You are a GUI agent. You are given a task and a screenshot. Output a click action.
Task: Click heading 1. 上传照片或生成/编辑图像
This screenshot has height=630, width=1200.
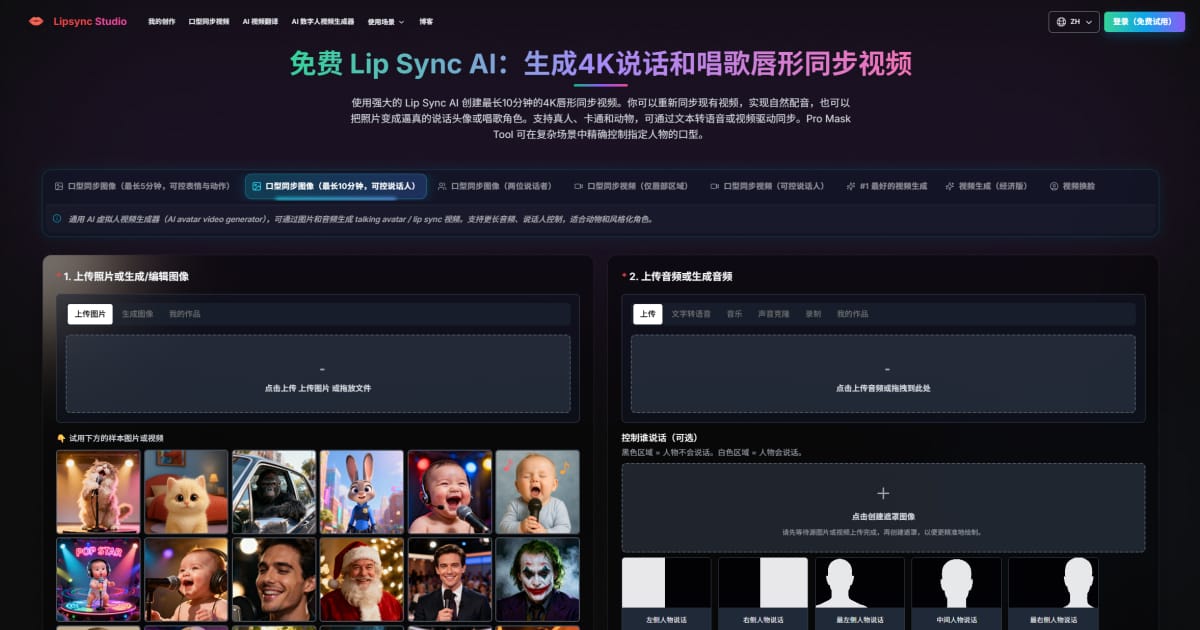126,276
